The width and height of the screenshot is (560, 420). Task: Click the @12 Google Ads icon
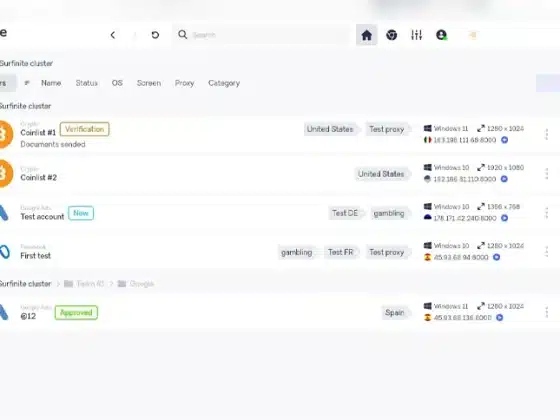click(4, 312)
